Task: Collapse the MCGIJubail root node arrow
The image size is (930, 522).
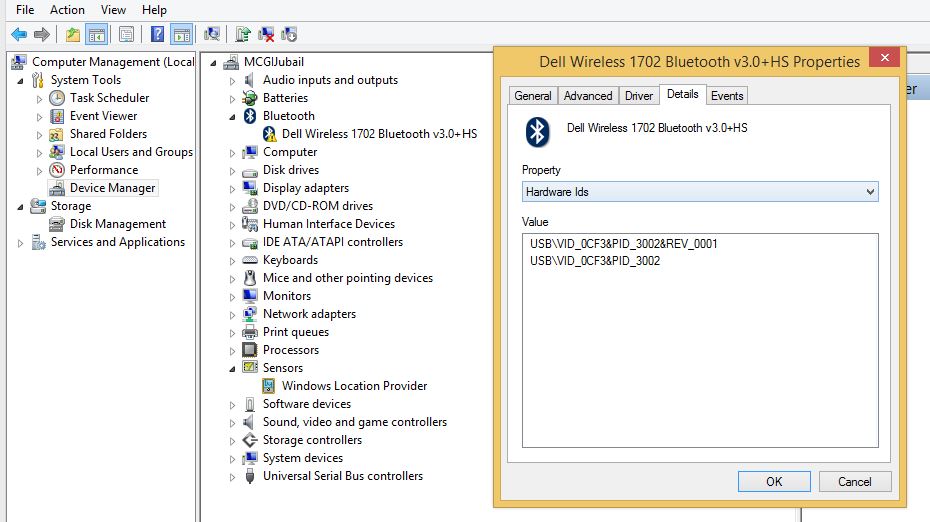Action: click(214, 63)
